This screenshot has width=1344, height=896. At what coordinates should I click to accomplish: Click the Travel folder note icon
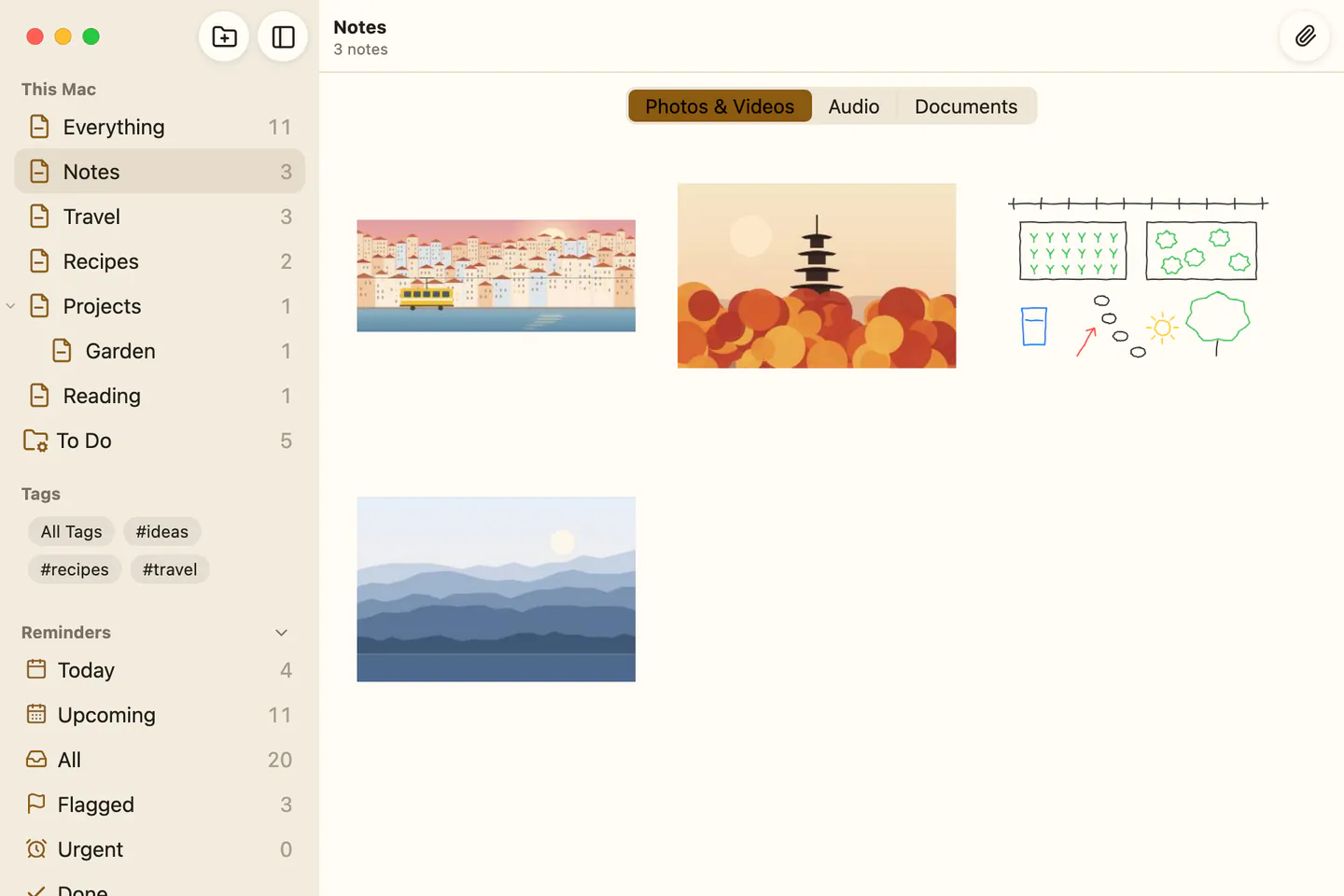pyautogui.click(x=39, y=216)
